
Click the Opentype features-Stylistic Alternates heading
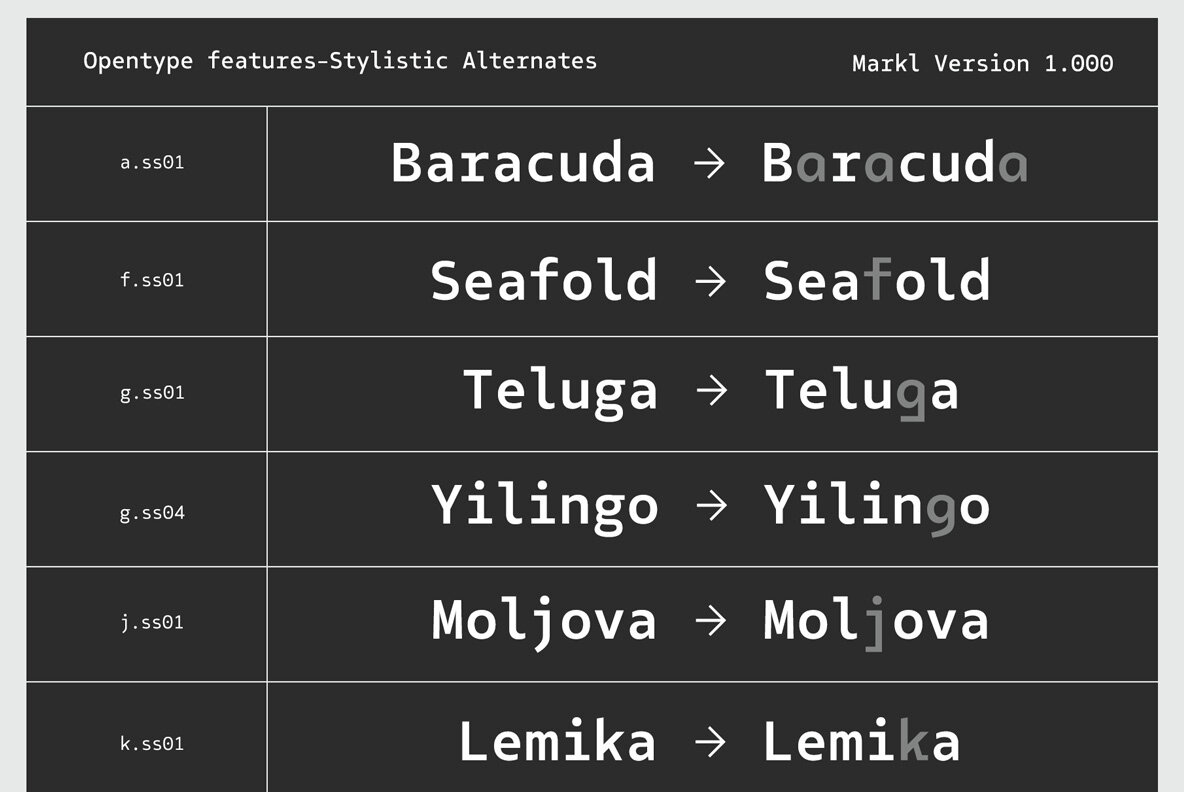[x=340, y=61]
